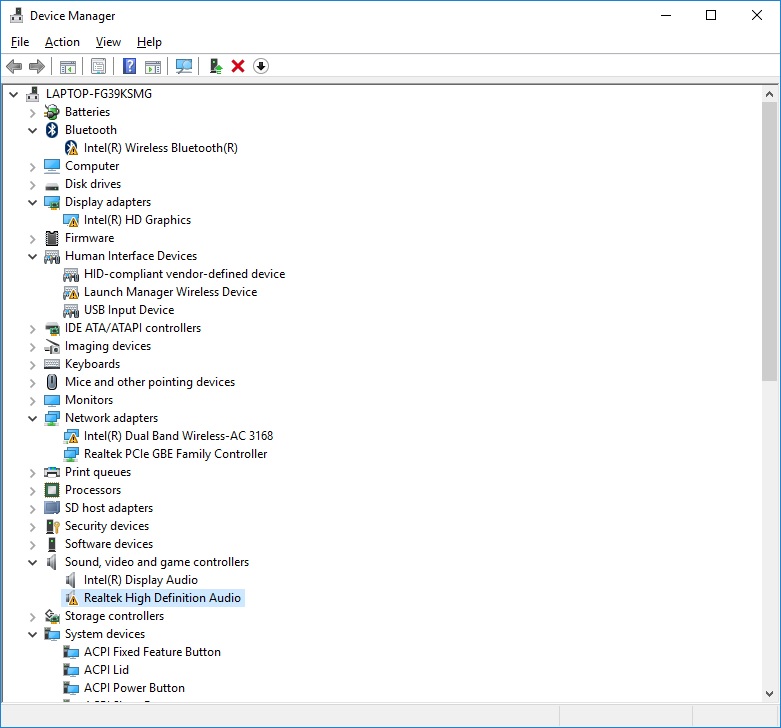Click the Mice and pointing devices icon

tap(52, 382)
